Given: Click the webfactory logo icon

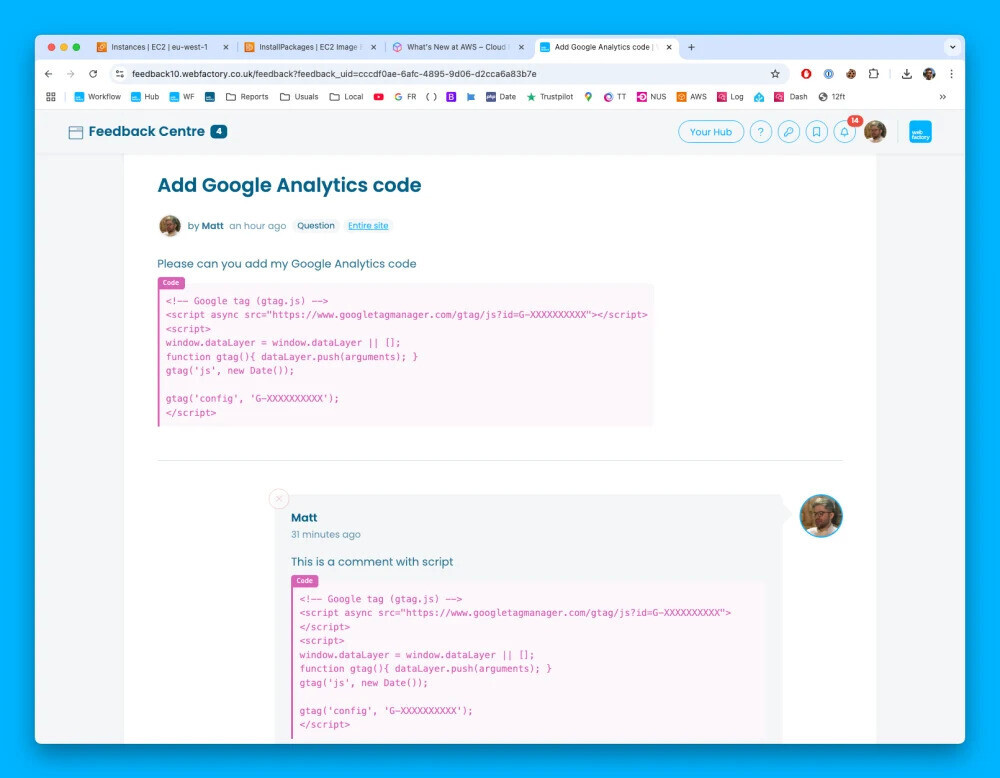Looking at the screenshot, I should pos(919,131).
